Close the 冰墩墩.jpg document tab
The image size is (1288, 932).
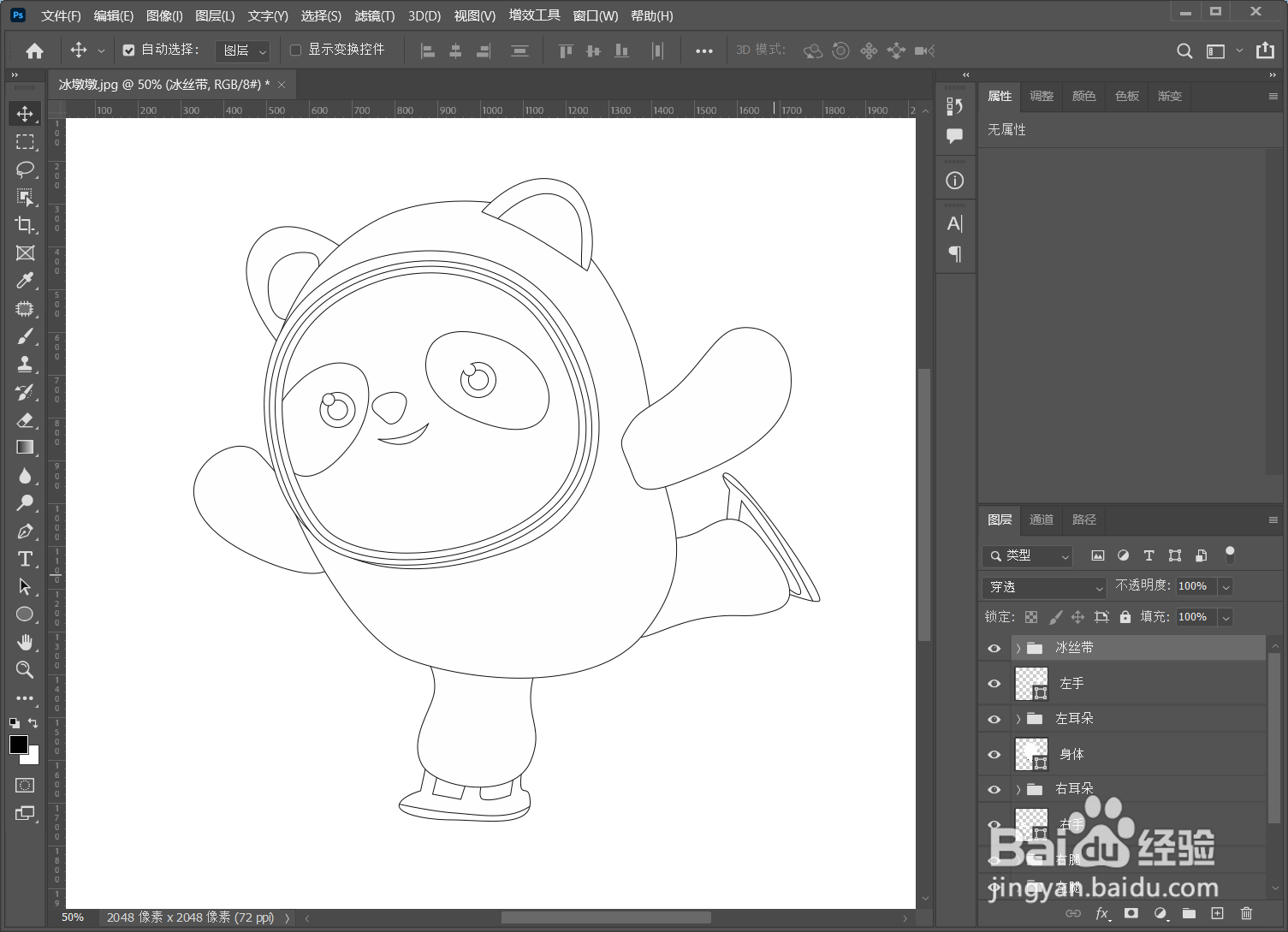pyautogui.click(x=282, y=85)
